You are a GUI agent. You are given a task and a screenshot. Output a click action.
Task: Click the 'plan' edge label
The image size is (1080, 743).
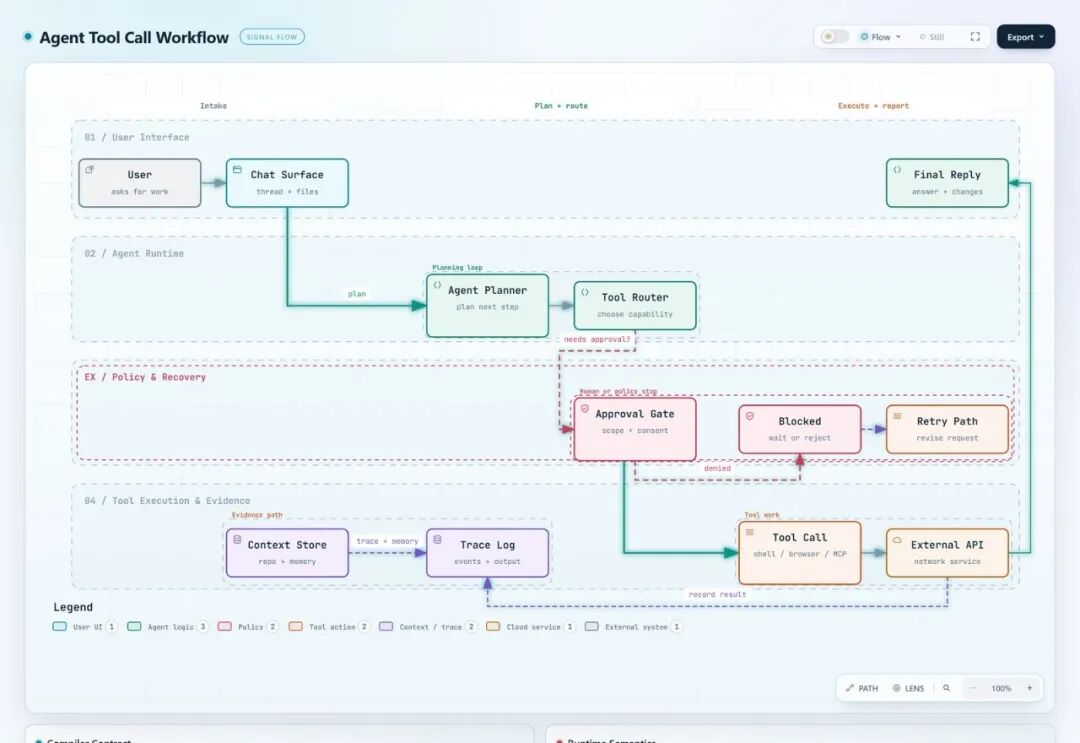pyautogui.click(x=357, y=294)
